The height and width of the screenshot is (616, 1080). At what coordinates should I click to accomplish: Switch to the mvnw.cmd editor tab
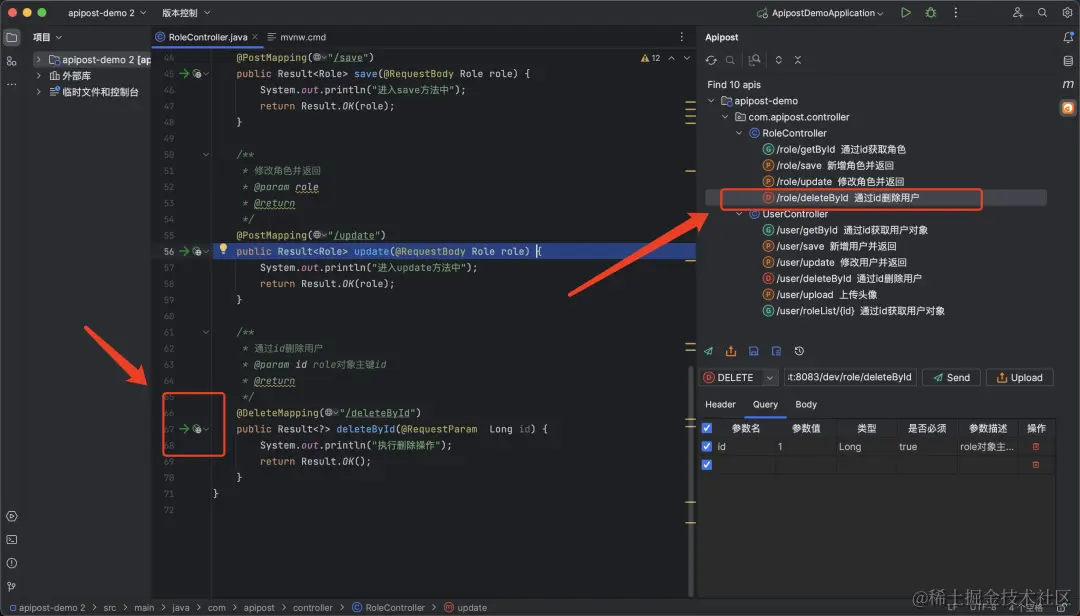click(x=296, y=37)
